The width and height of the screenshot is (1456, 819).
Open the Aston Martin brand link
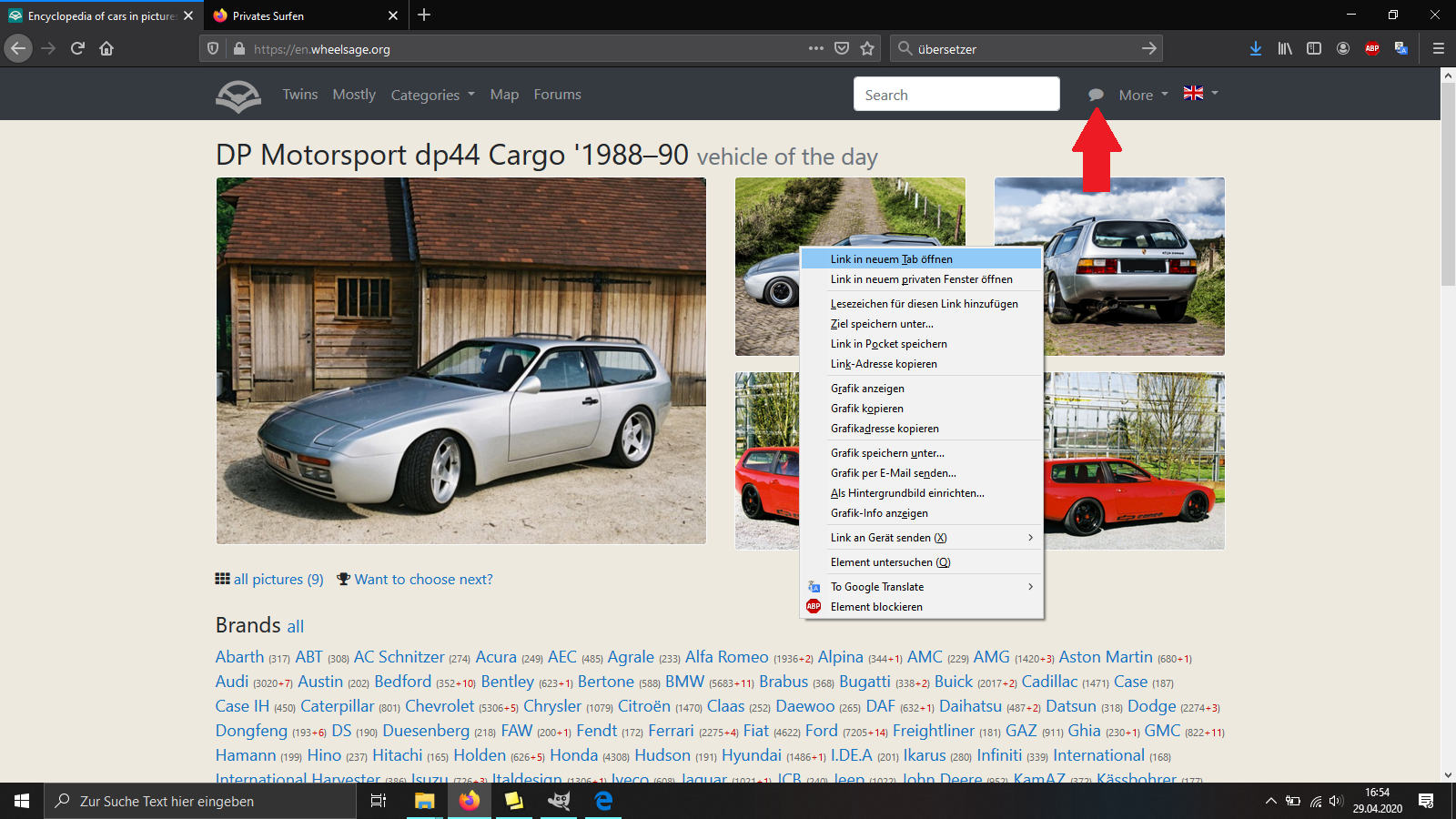click(x=1106, y=657)
